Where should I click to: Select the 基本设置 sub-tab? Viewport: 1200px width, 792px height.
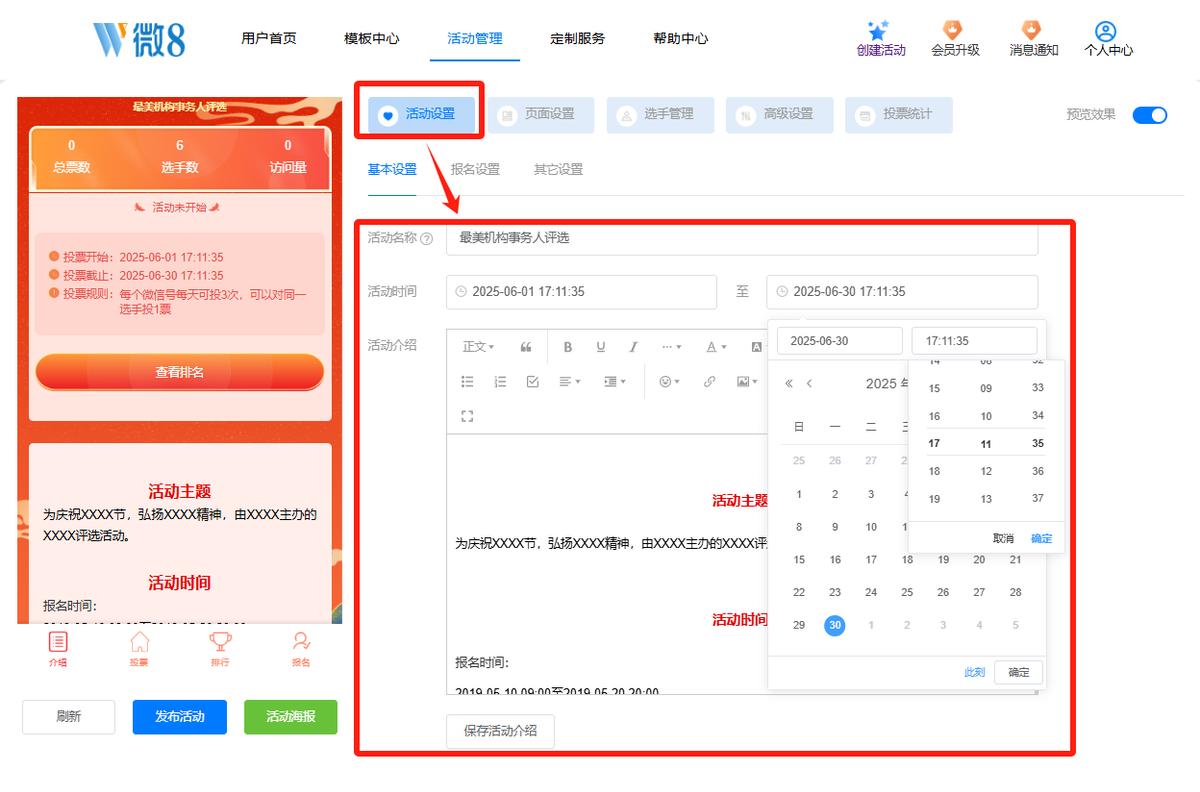click(392, 170)
